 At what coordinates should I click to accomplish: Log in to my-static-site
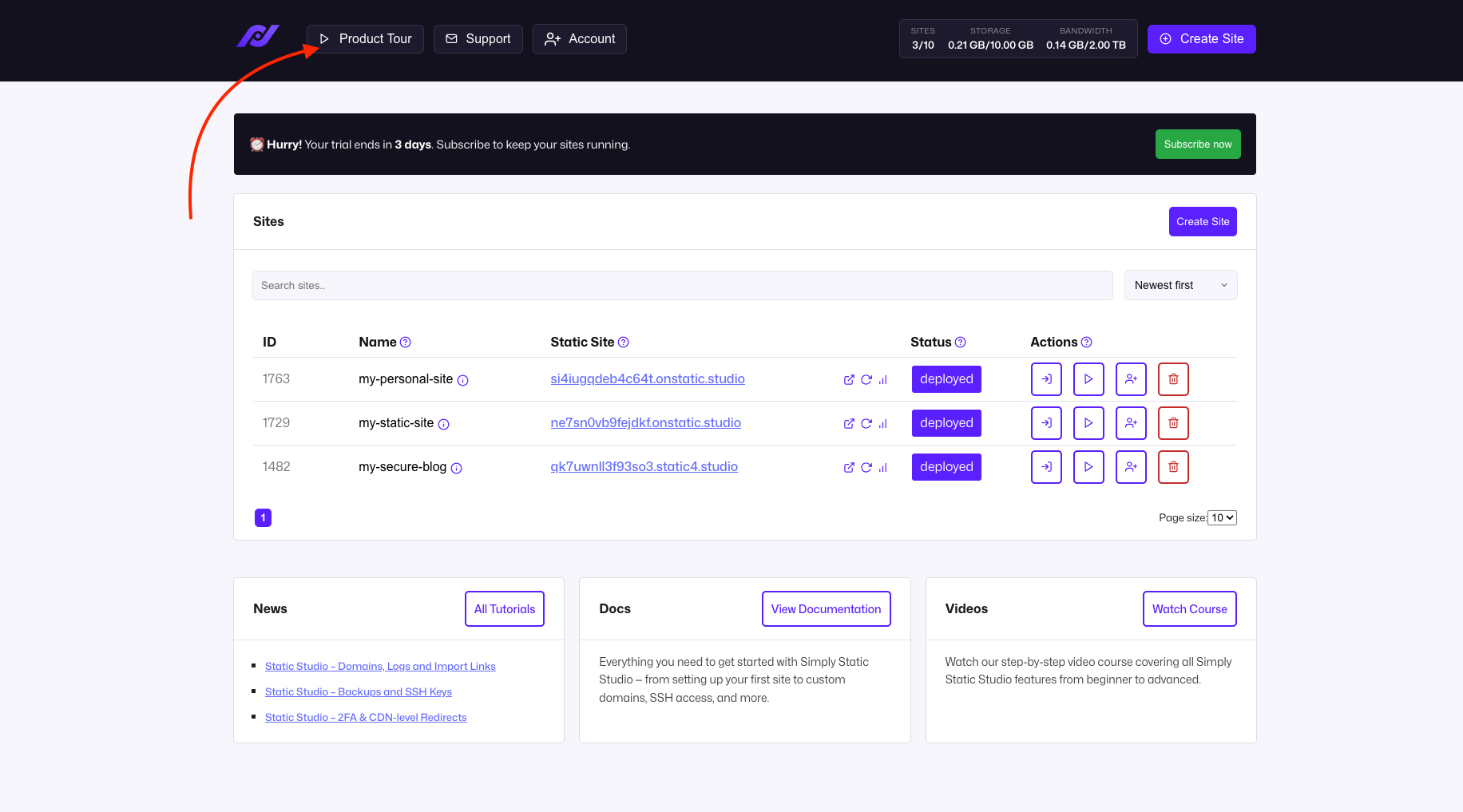[1046, 423]
